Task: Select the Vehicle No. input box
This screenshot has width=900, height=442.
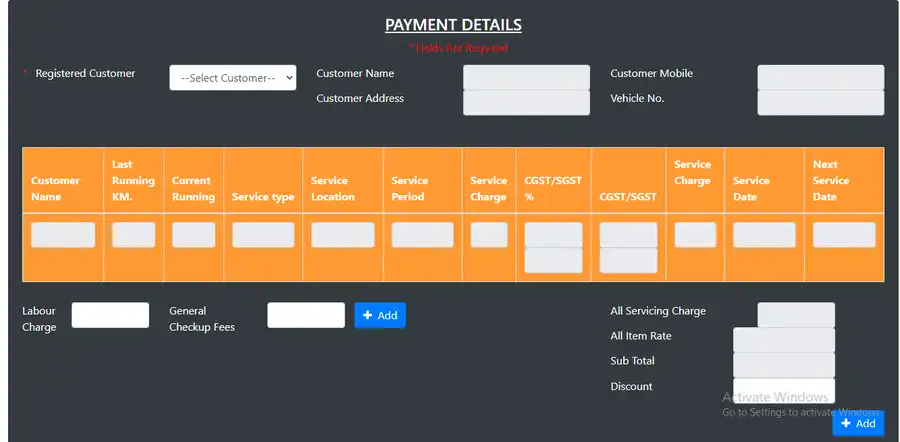Action: pyautogui.click(x=820, y=102)
